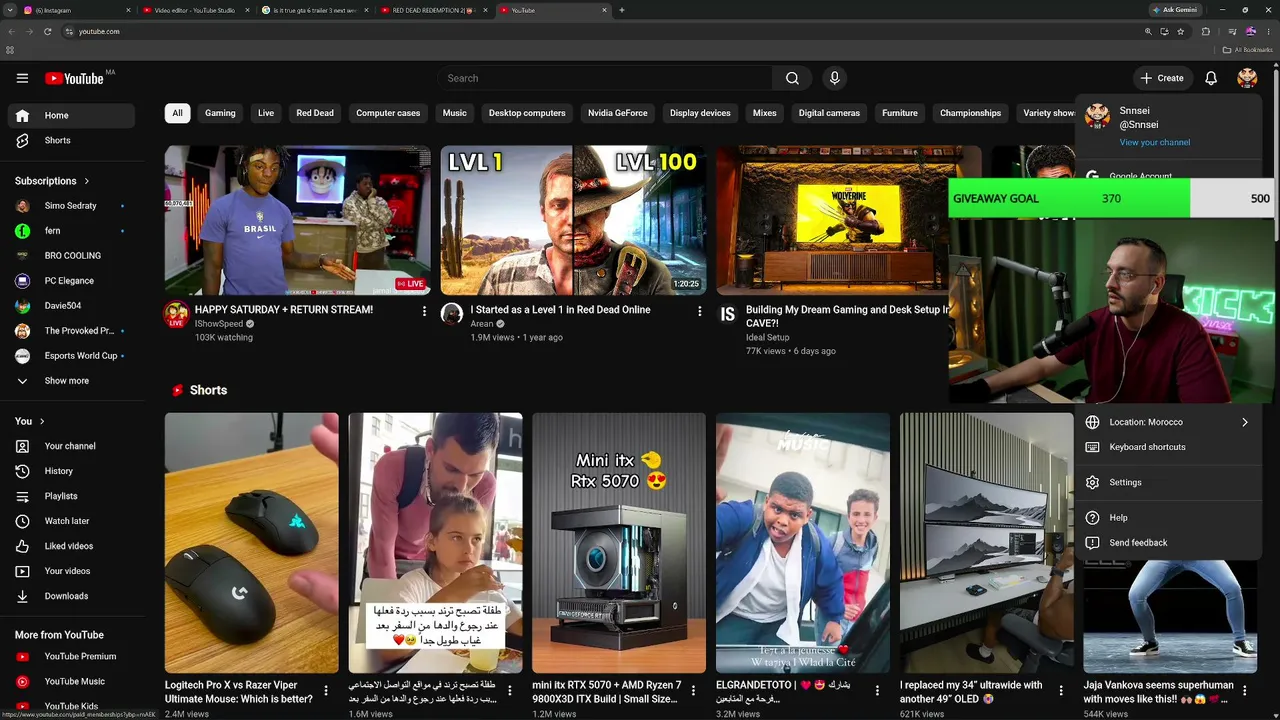This screenshot has width=1280, height=720.
Task: Click the Create button
Action: 1162,78
